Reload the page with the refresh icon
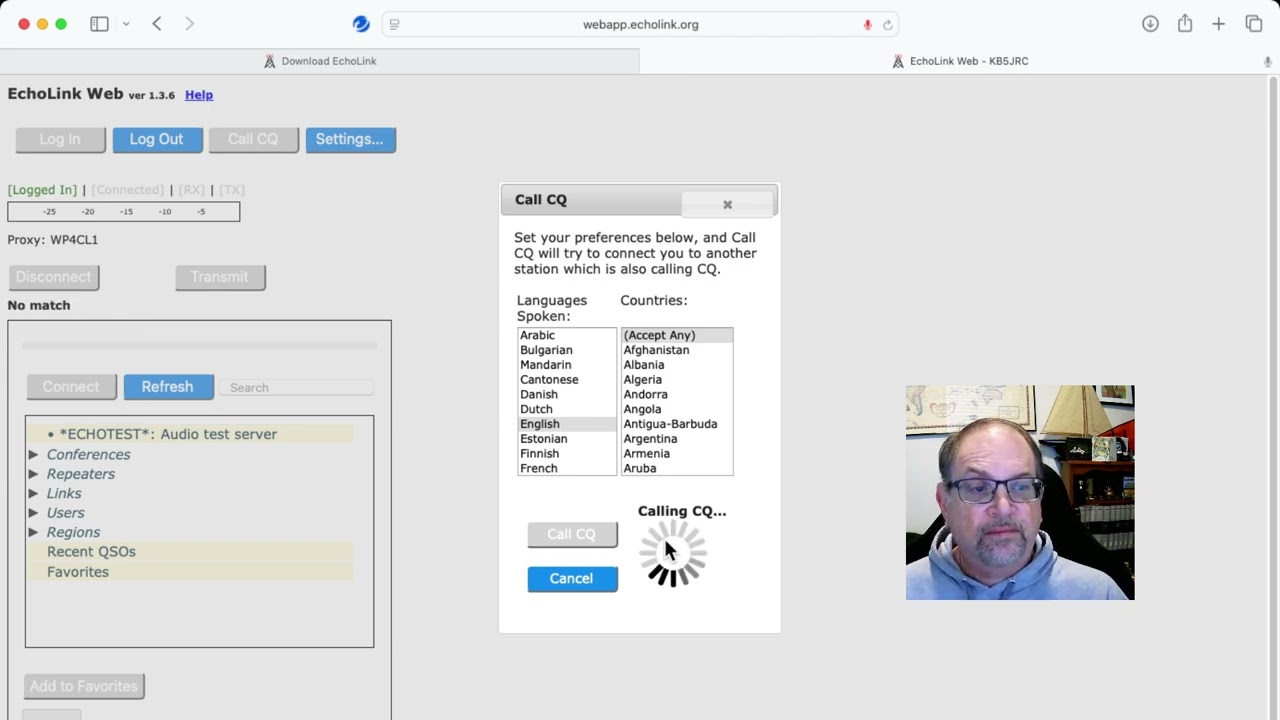 click(x=887, y=24)
